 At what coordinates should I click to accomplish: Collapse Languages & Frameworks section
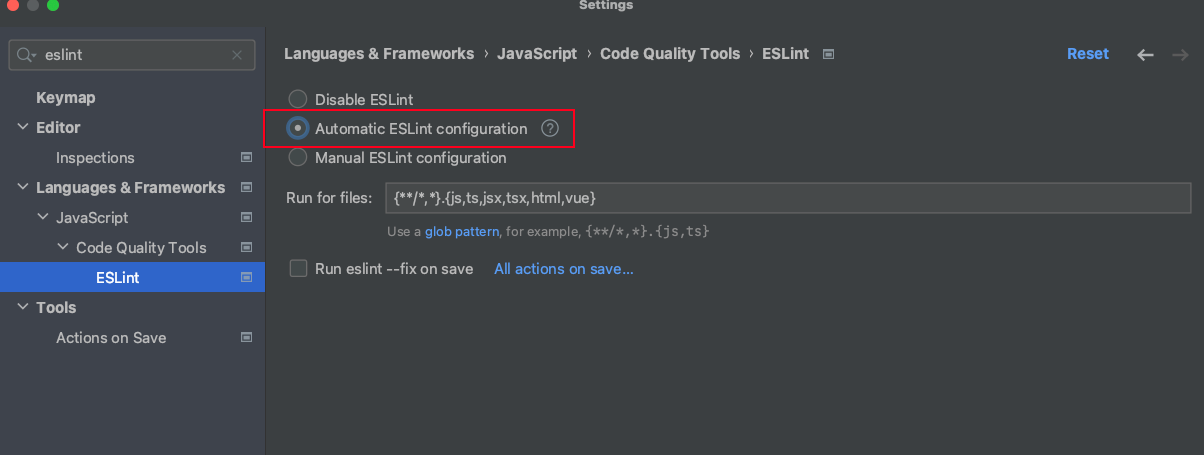tap(23, 187)
